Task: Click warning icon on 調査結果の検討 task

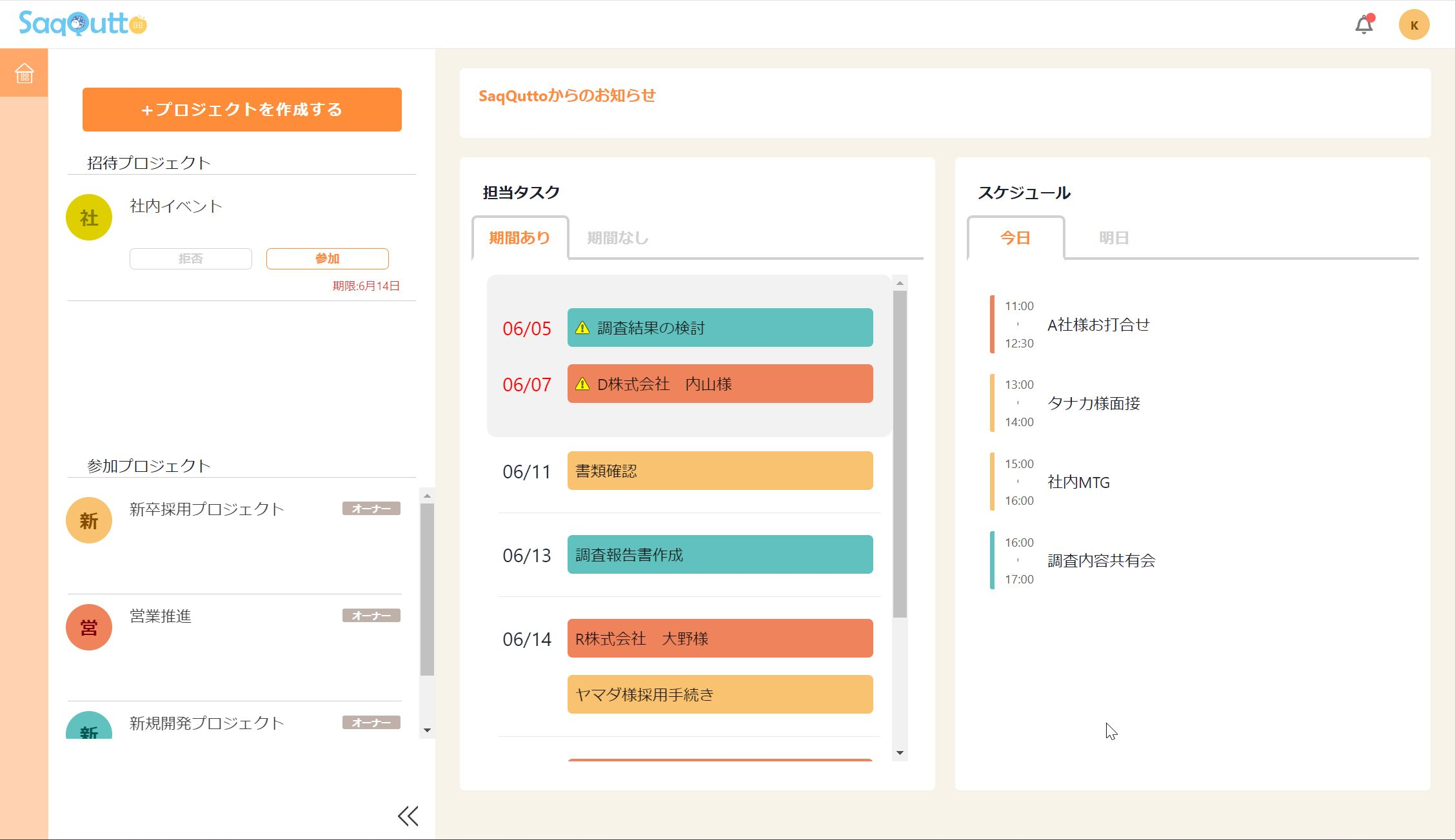Action: click(x=582, y=327)
